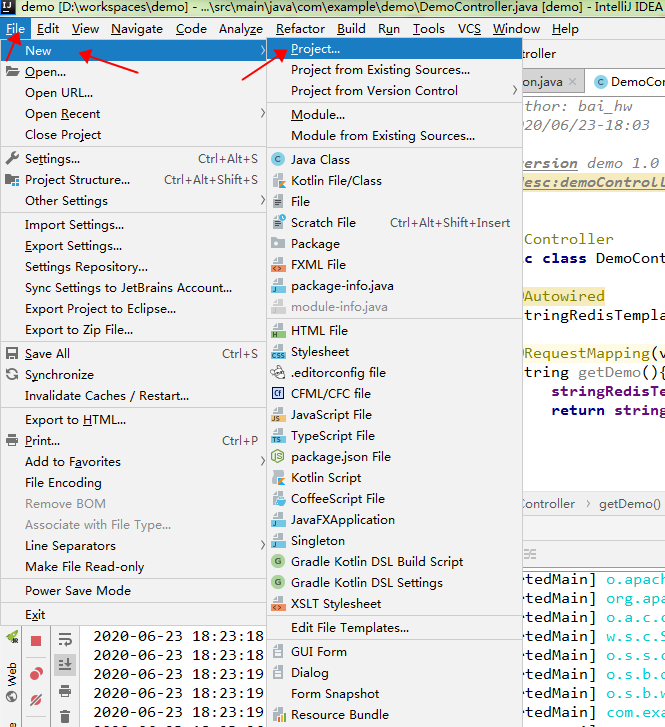Select Singleton template entry

(395, 541)
